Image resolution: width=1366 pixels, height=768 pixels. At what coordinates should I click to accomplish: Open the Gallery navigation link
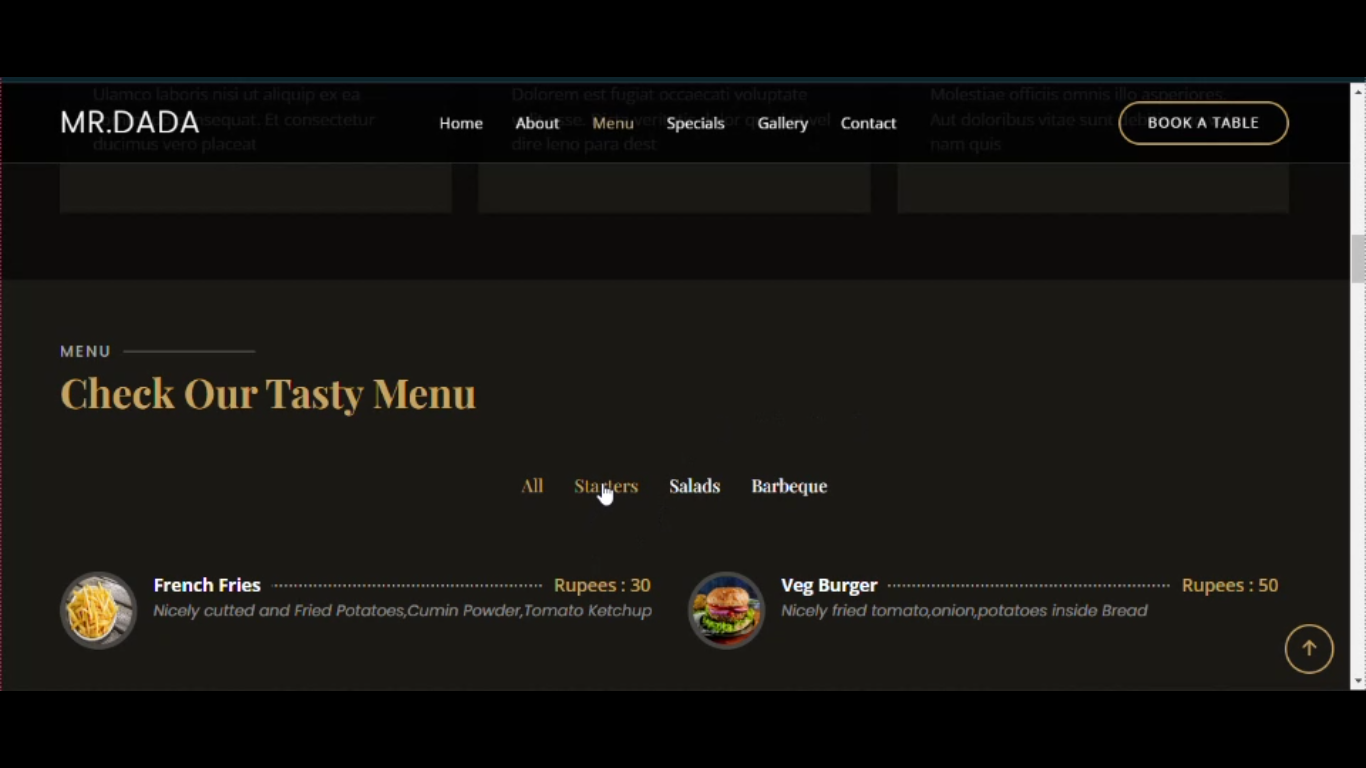point(782,123)
